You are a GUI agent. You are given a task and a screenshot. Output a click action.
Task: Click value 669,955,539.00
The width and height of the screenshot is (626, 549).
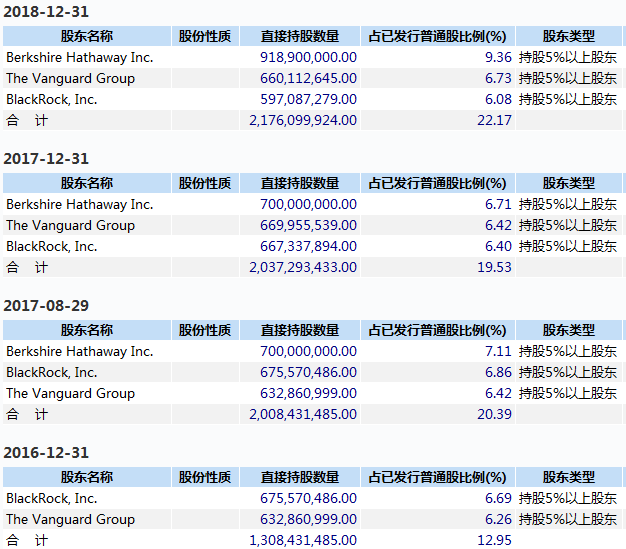pyautogui.click(x=308, y=225)
